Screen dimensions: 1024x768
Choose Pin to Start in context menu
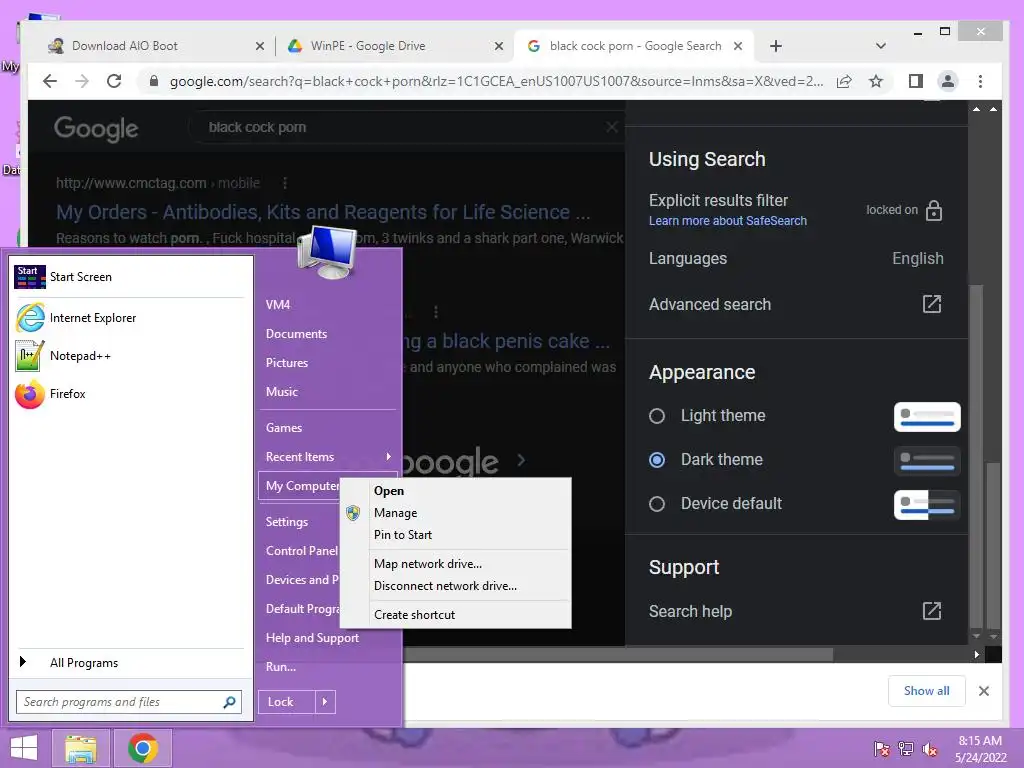pyautogui.click(x=403, y=535)
